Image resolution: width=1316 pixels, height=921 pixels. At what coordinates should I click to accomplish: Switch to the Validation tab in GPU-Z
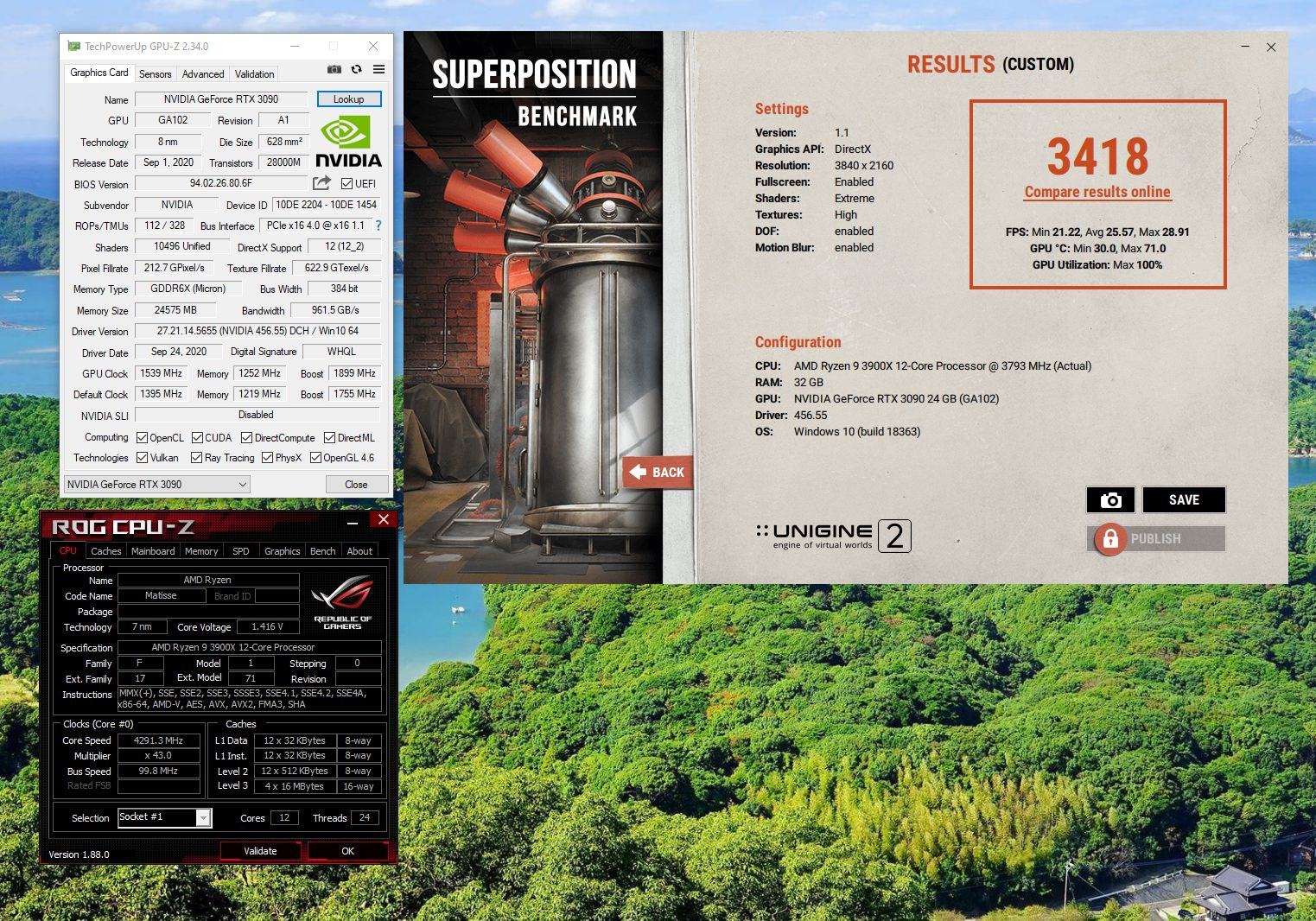[x=254, y=74]
